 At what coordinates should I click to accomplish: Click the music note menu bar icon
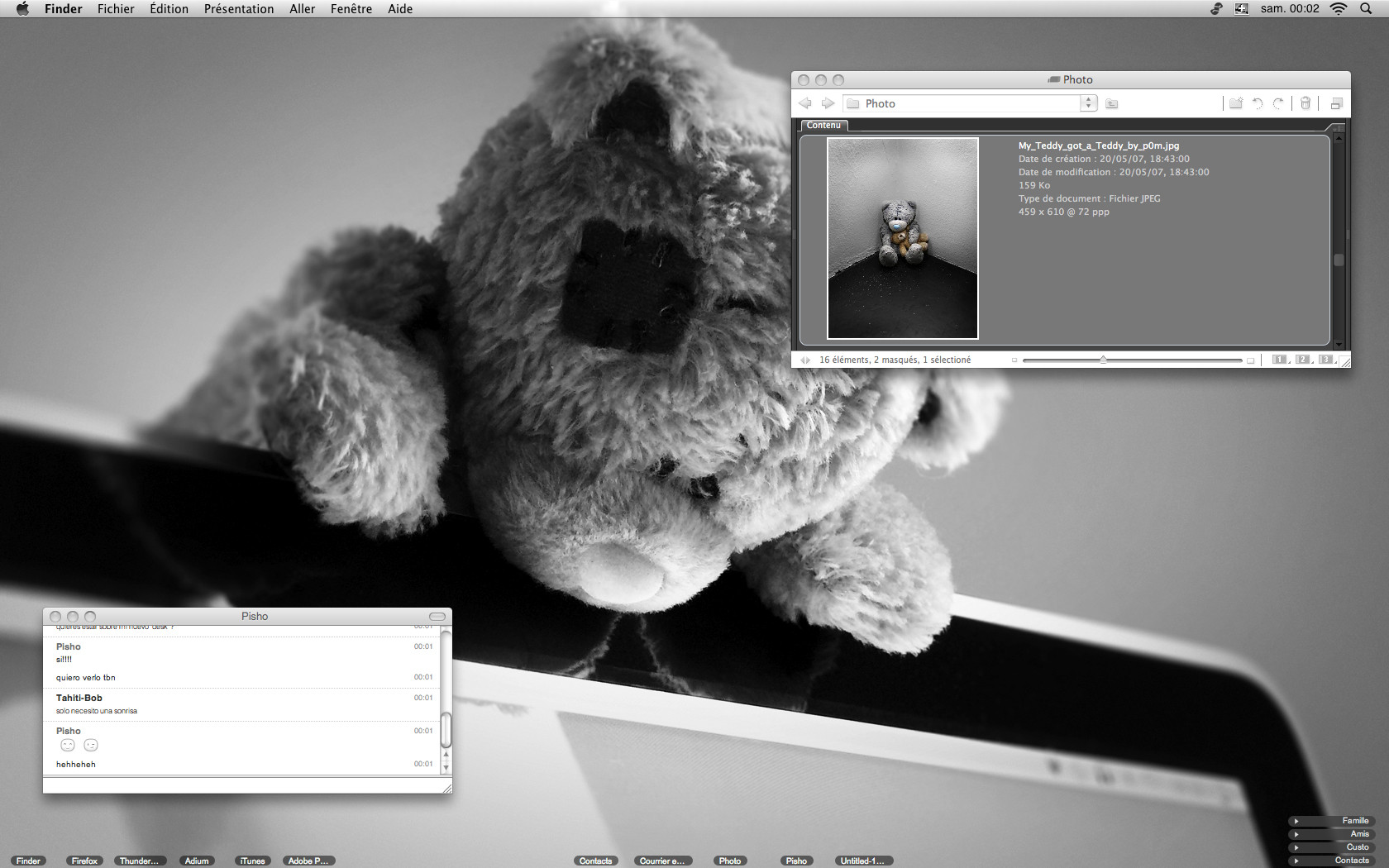[1216, 8]
